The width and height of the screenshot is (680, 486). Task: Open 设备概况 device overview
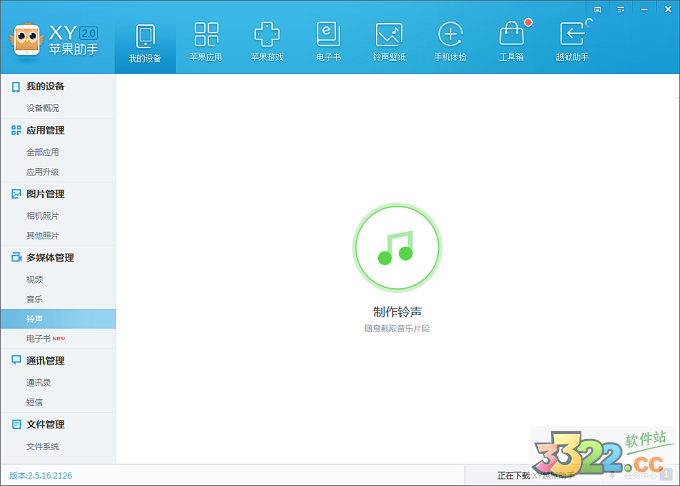tap(42, 108)
